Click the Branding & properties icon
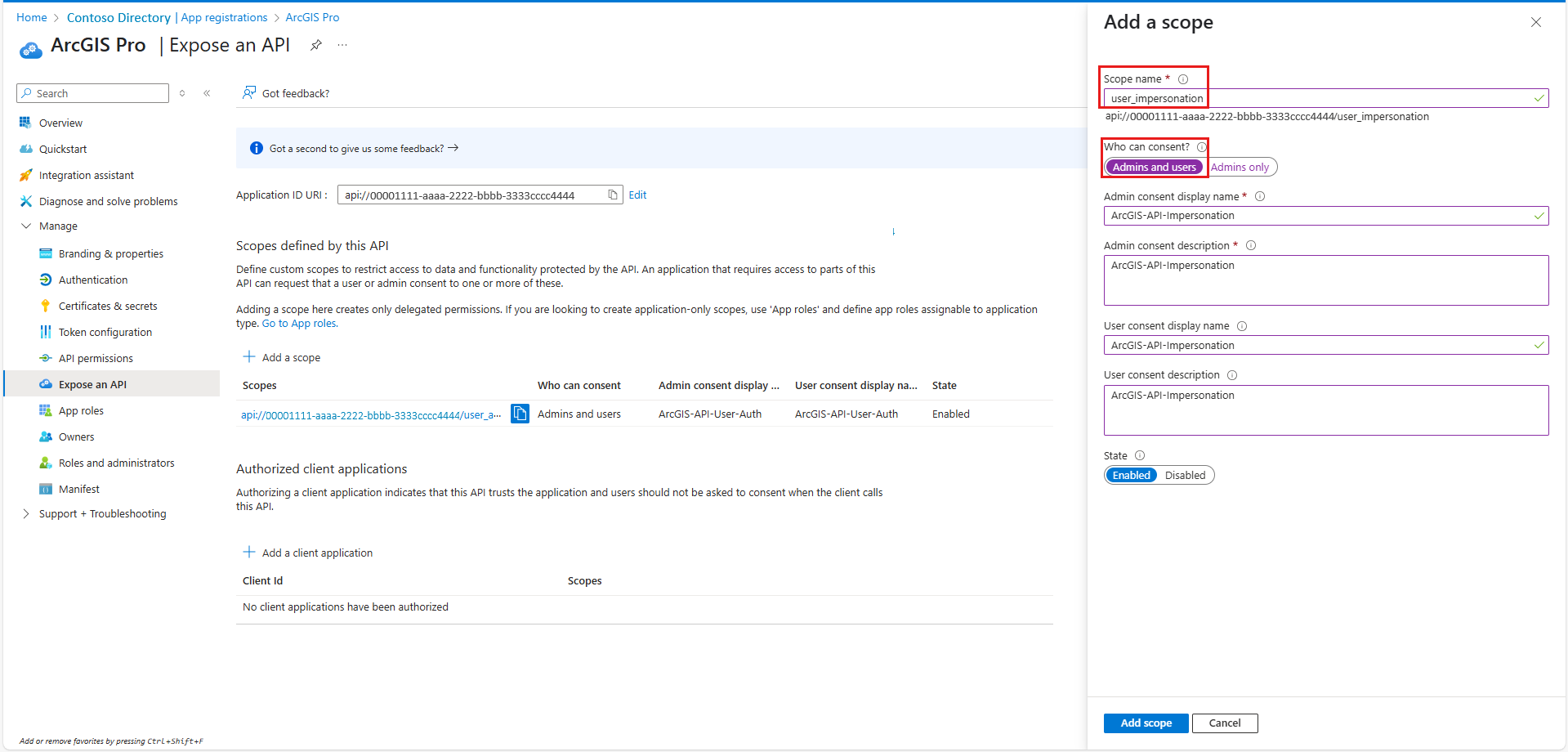This screenshot has width=1568, height=752. (x=46, y=253)
